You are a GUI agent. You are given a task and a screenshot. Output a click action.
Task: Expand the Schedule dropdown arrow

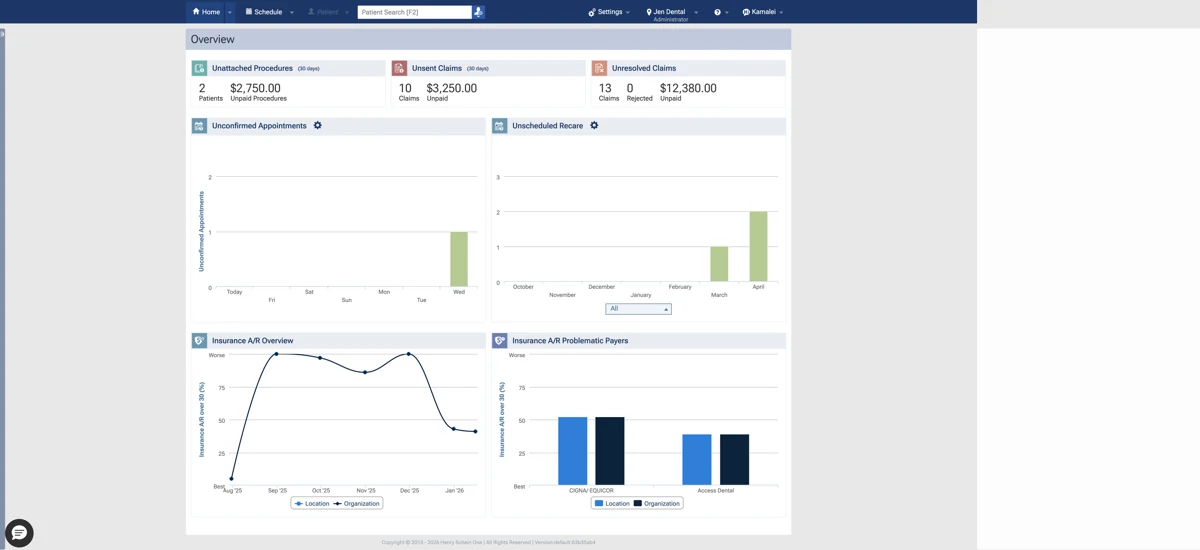point(292,12)
